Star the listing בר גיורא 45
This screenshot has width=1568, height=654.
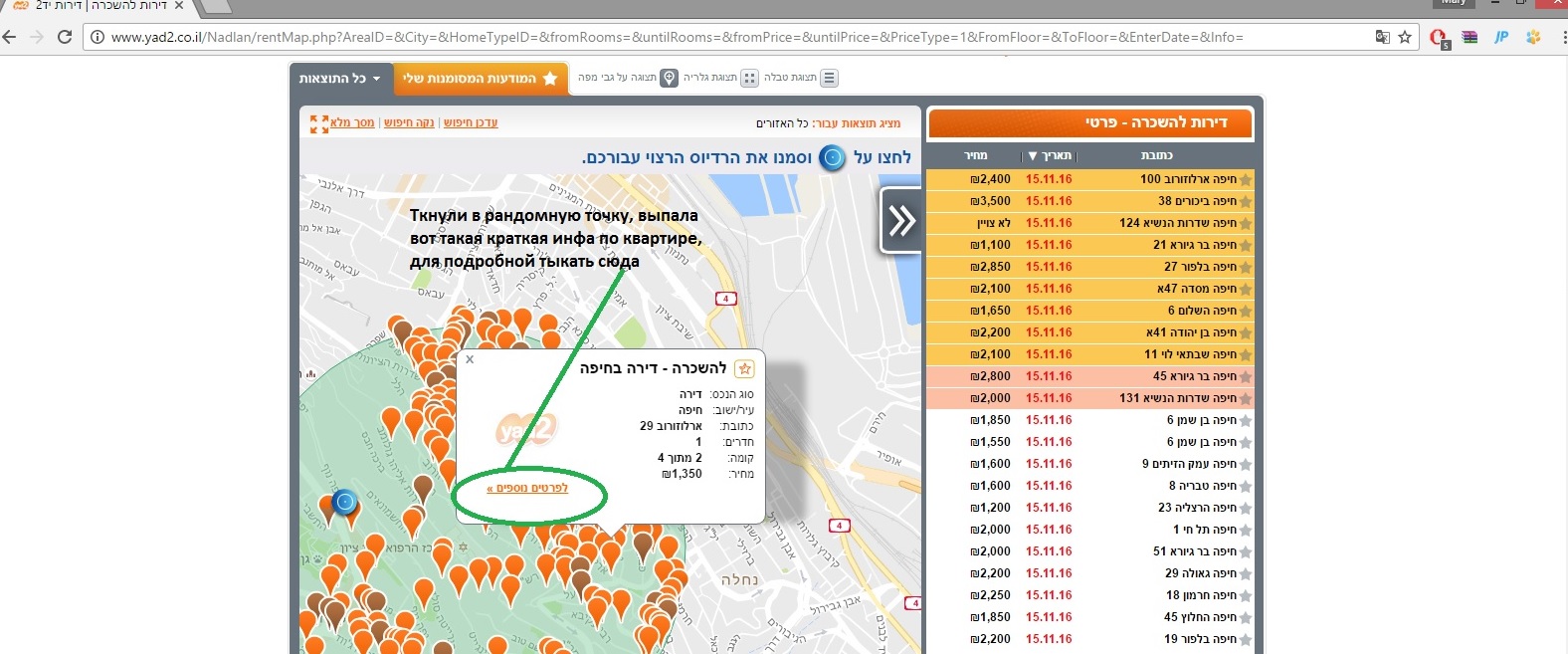[1245, 376]
